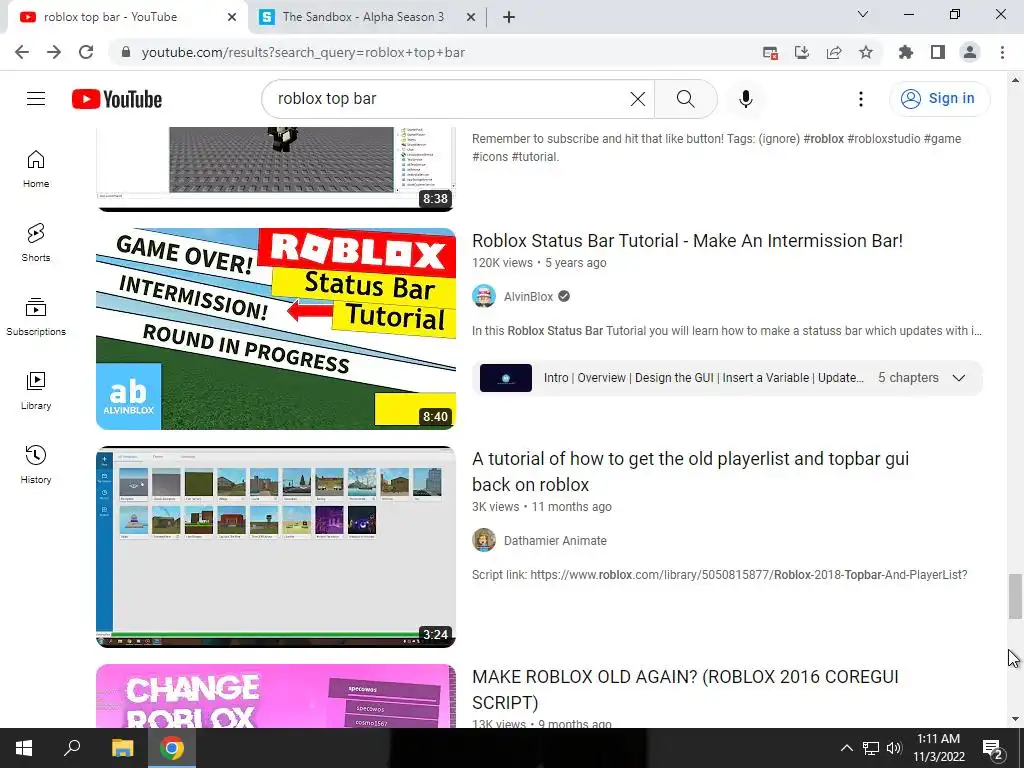Open the Windows Start menu
Image resolution: width=1024 pixels, height=768 pixels.
(x=24, y=748)
